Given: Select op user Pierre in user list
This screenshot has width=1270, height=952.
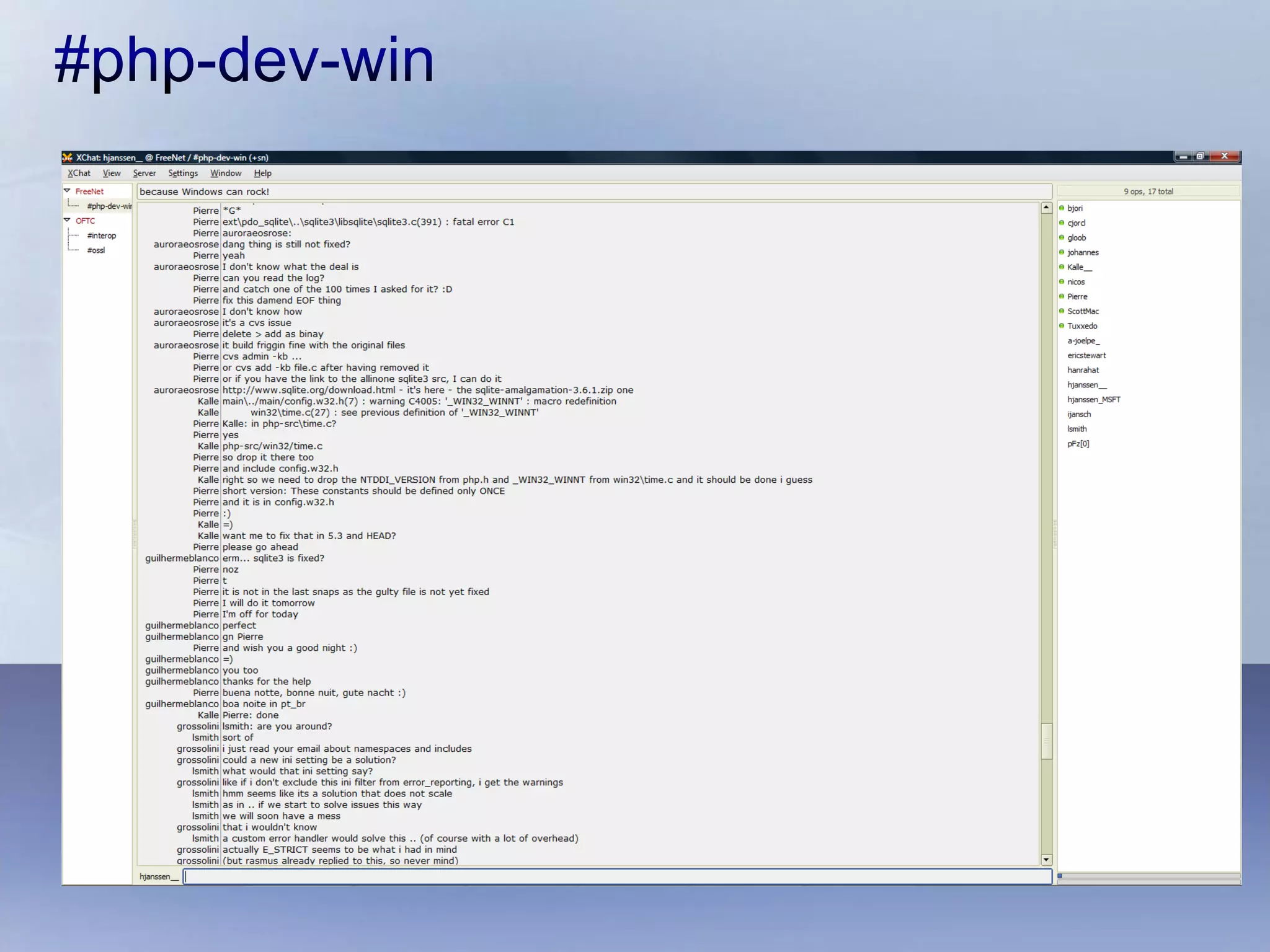Looking at the screenshot, I should coord(1077,297).
